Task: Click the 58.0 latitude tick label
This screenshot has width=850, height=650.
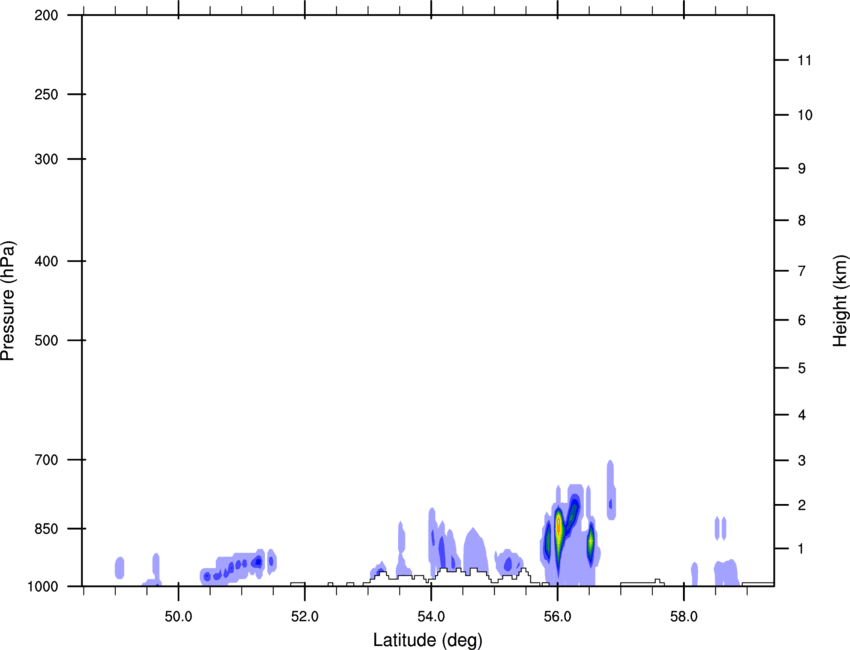Action: pos(684,617)
